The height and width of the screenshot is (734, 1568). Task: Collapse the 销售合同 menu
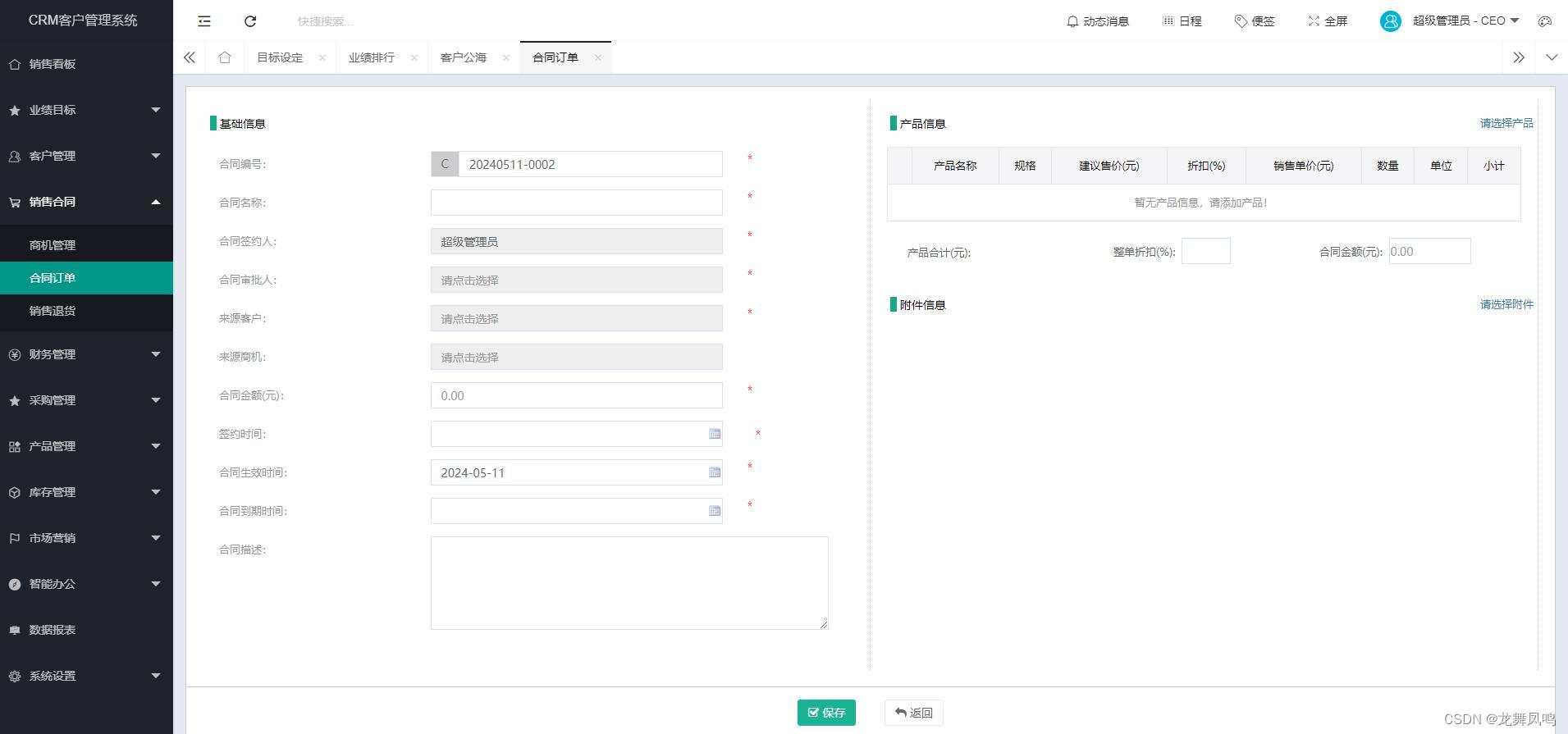click(x=86, y=202)
